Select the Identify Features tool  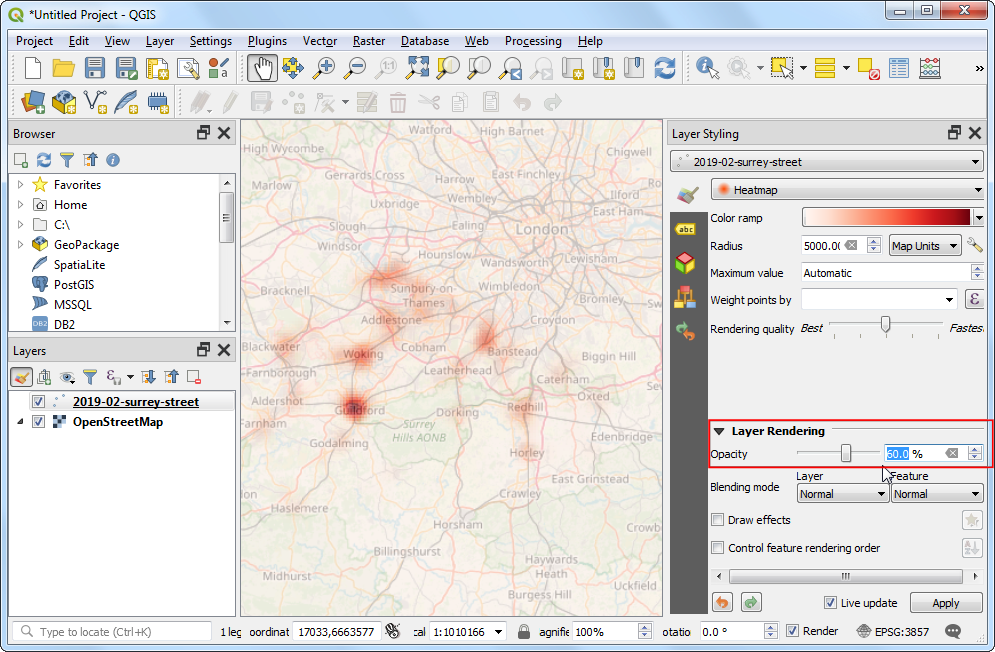(707, 68)
